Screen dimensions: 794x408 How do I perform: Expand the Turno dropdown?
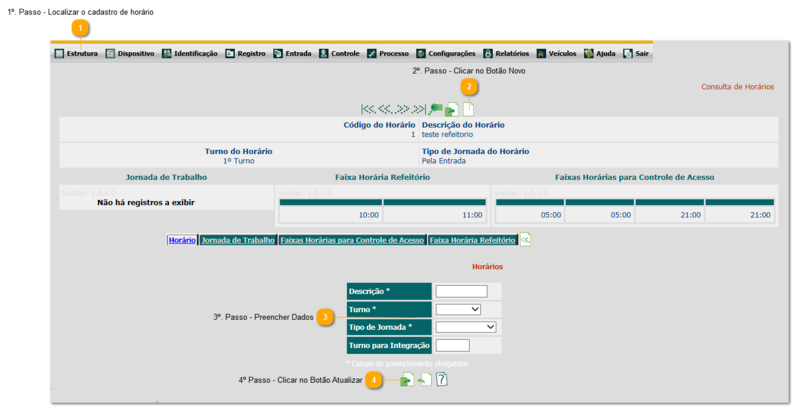click(458, 309)
